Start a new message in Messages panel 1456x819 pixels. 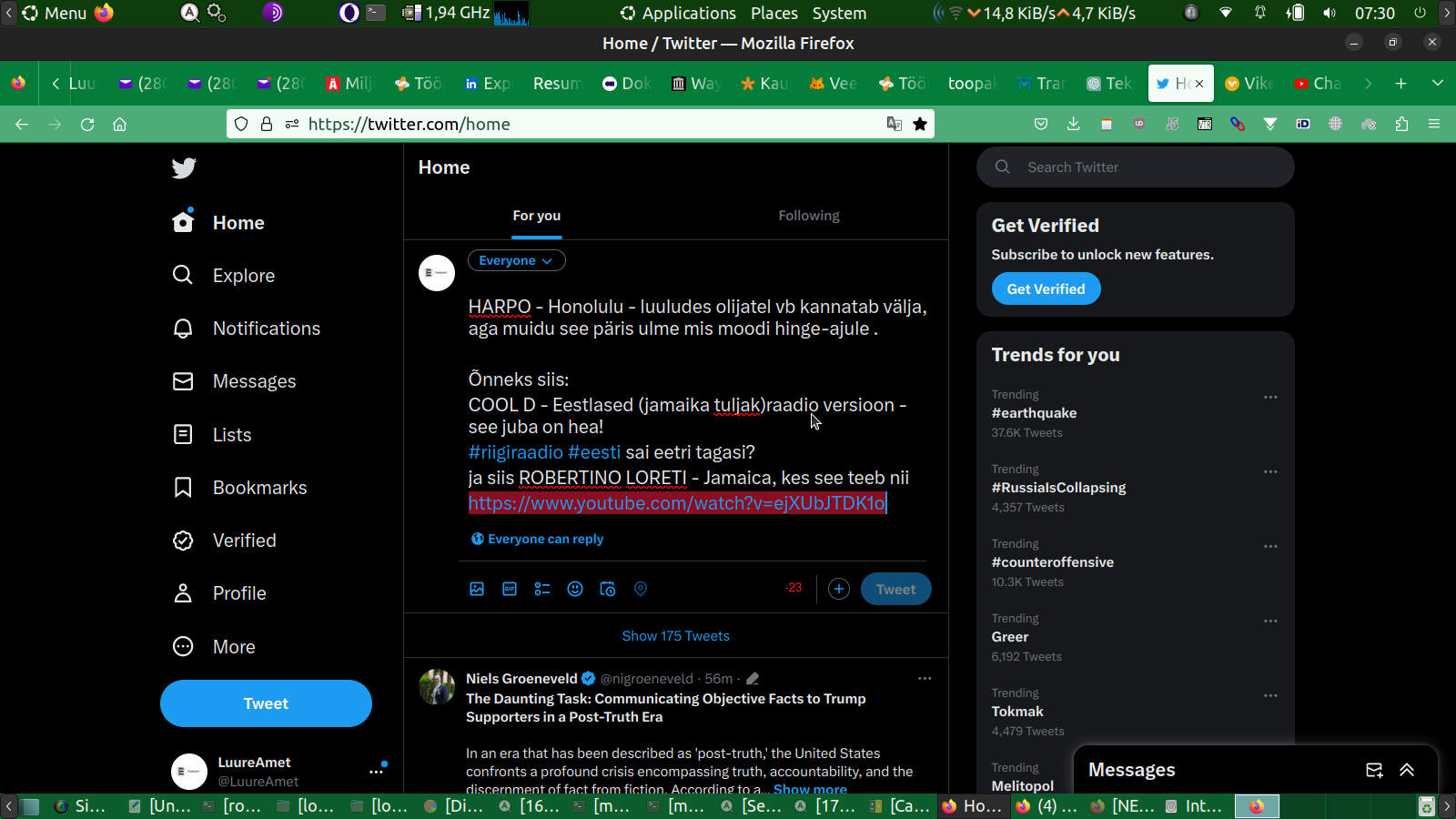[x=1374, y=770]
